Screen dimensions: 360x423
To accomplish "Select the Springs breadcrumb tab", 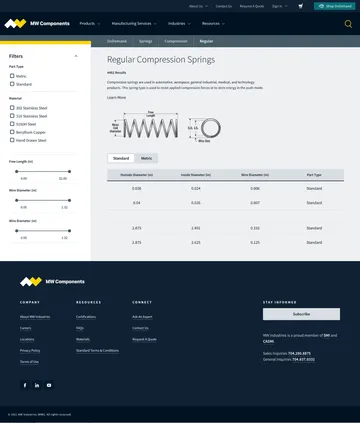I will click(146, 41).
